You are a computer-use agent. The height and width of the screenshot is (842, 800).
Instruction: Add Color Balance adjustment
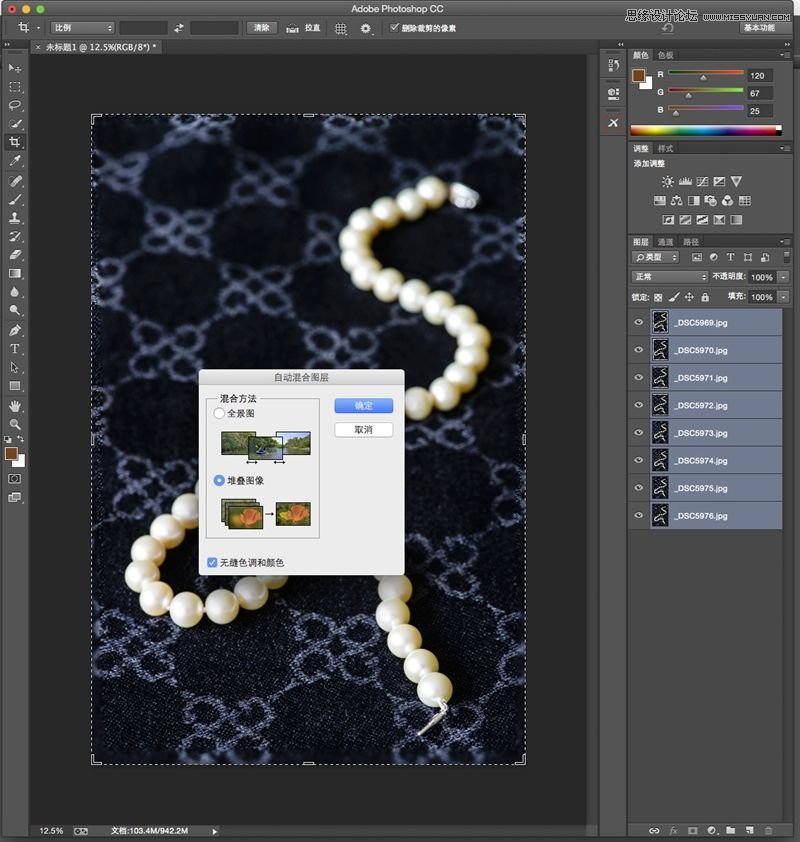tap(677, 201)
